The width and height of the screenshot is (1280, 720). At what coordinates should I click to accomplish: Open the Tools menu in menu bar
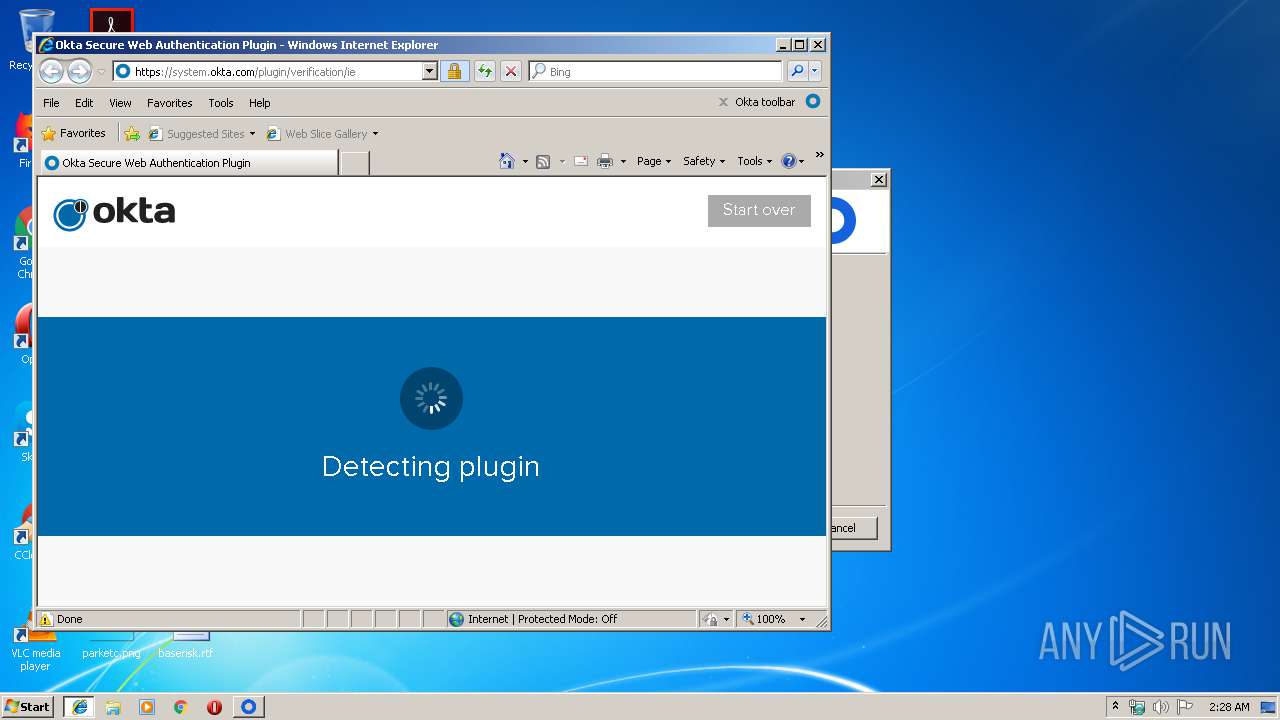(x=221, y=103)
